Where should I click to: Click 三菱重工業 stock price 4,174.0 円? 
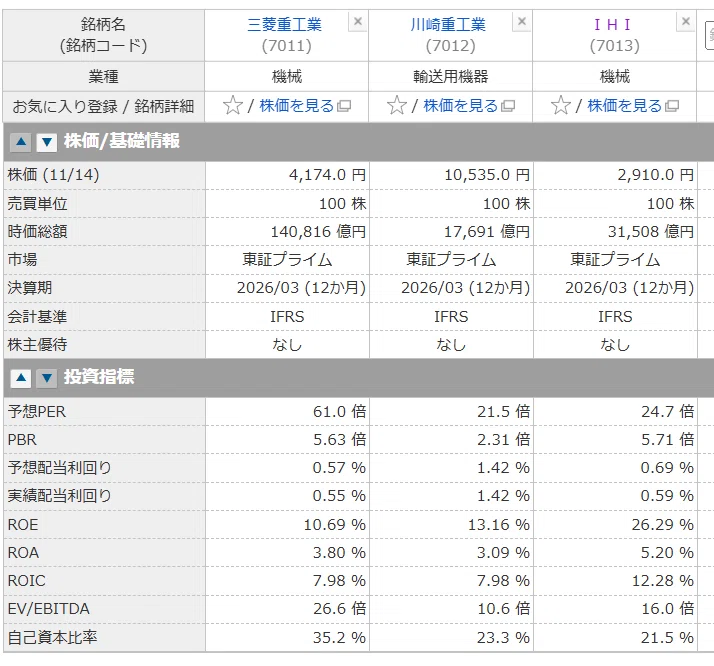tap(327, 175)
